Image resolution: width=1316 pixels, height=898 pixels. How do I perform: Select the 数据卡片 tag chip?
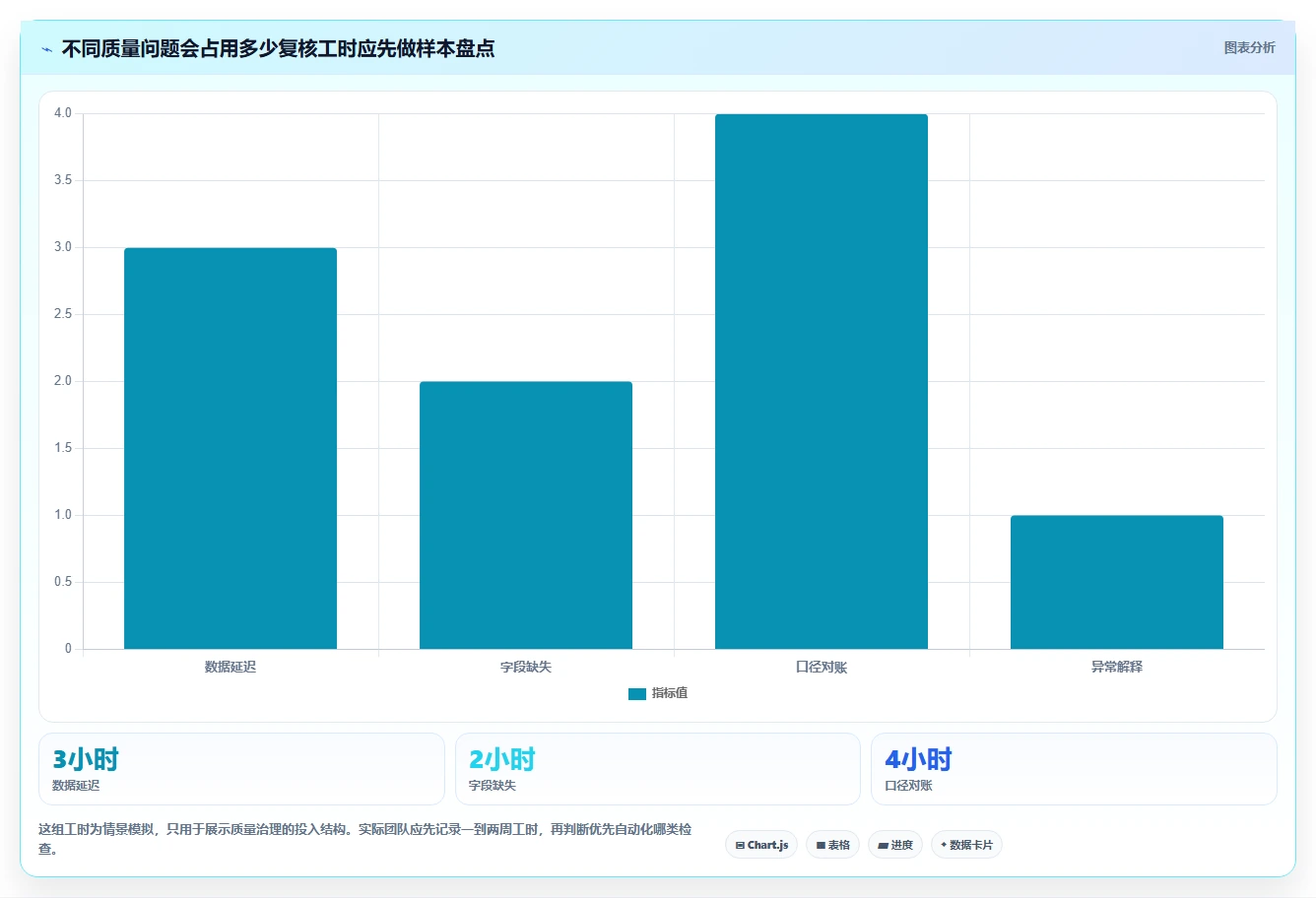(x=966, y=845)
